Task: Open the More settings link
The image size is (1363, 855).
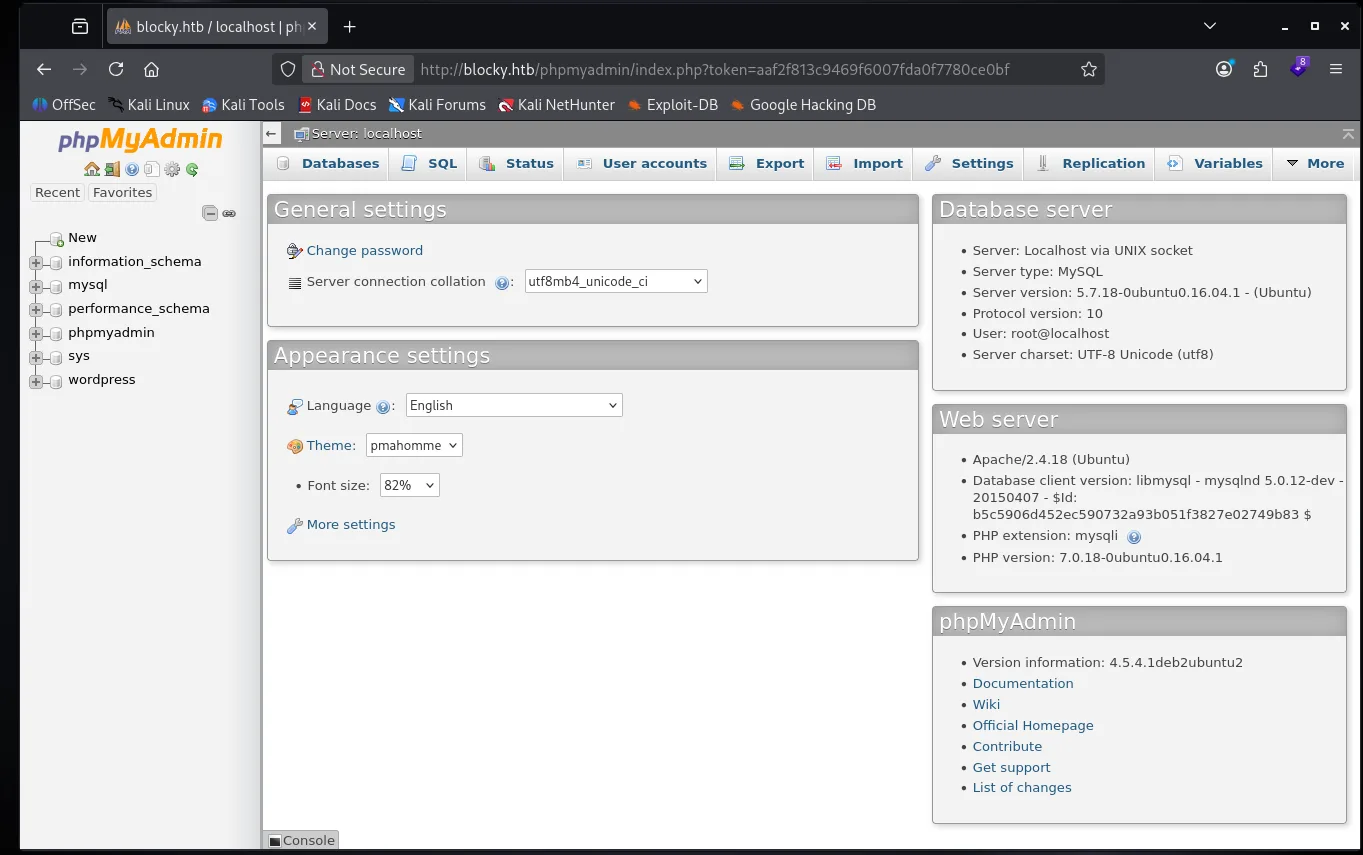Action: tap(351, 525)
